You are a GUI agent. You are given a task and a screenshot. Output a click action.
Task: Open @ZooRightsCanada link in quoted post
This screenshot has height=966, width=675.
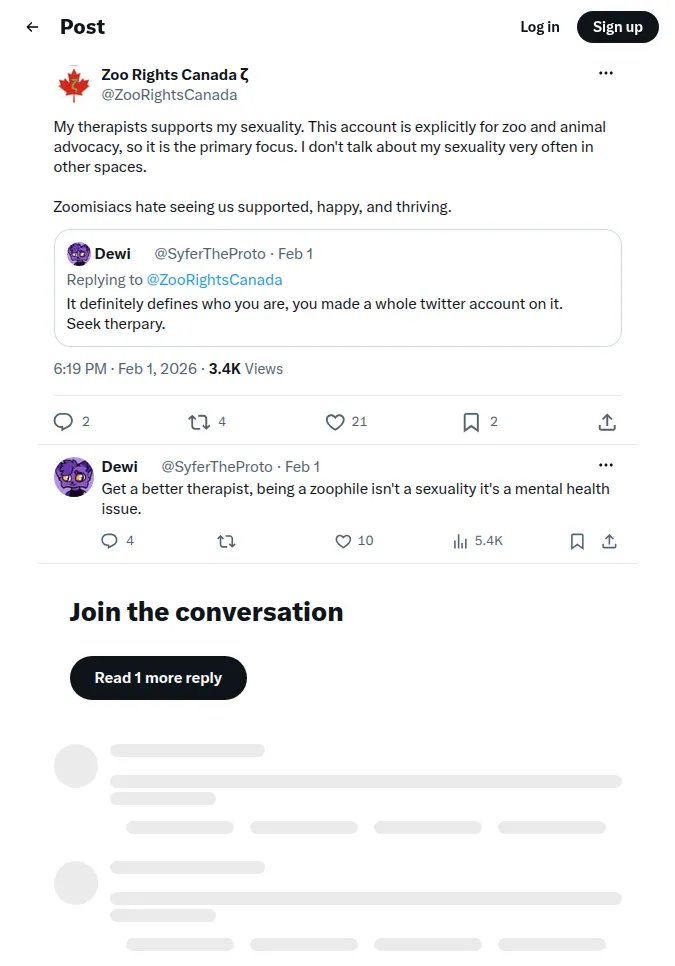(214, 280)
